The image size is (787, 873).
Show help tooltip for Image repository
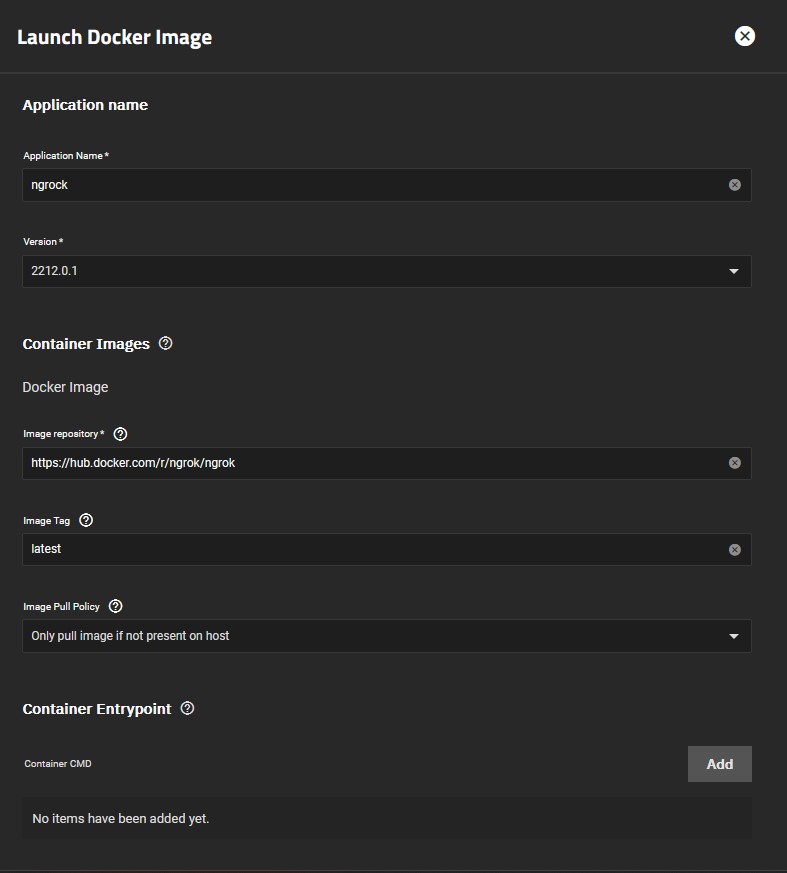click(120, 434)
